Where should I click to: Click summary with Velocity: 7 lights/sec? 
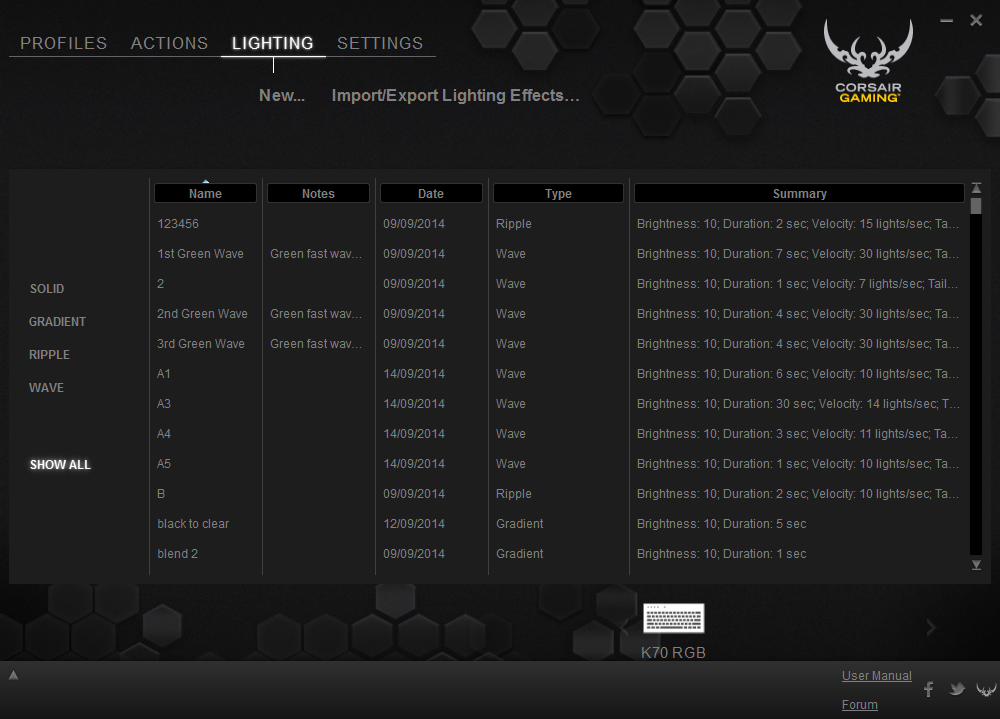pyautogui.click(x=797, y=284)
